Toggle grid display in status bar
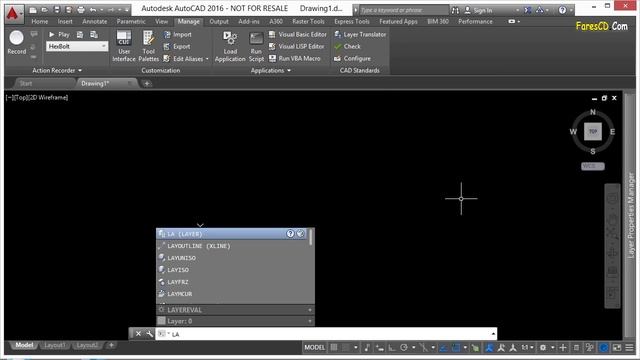 334,347
